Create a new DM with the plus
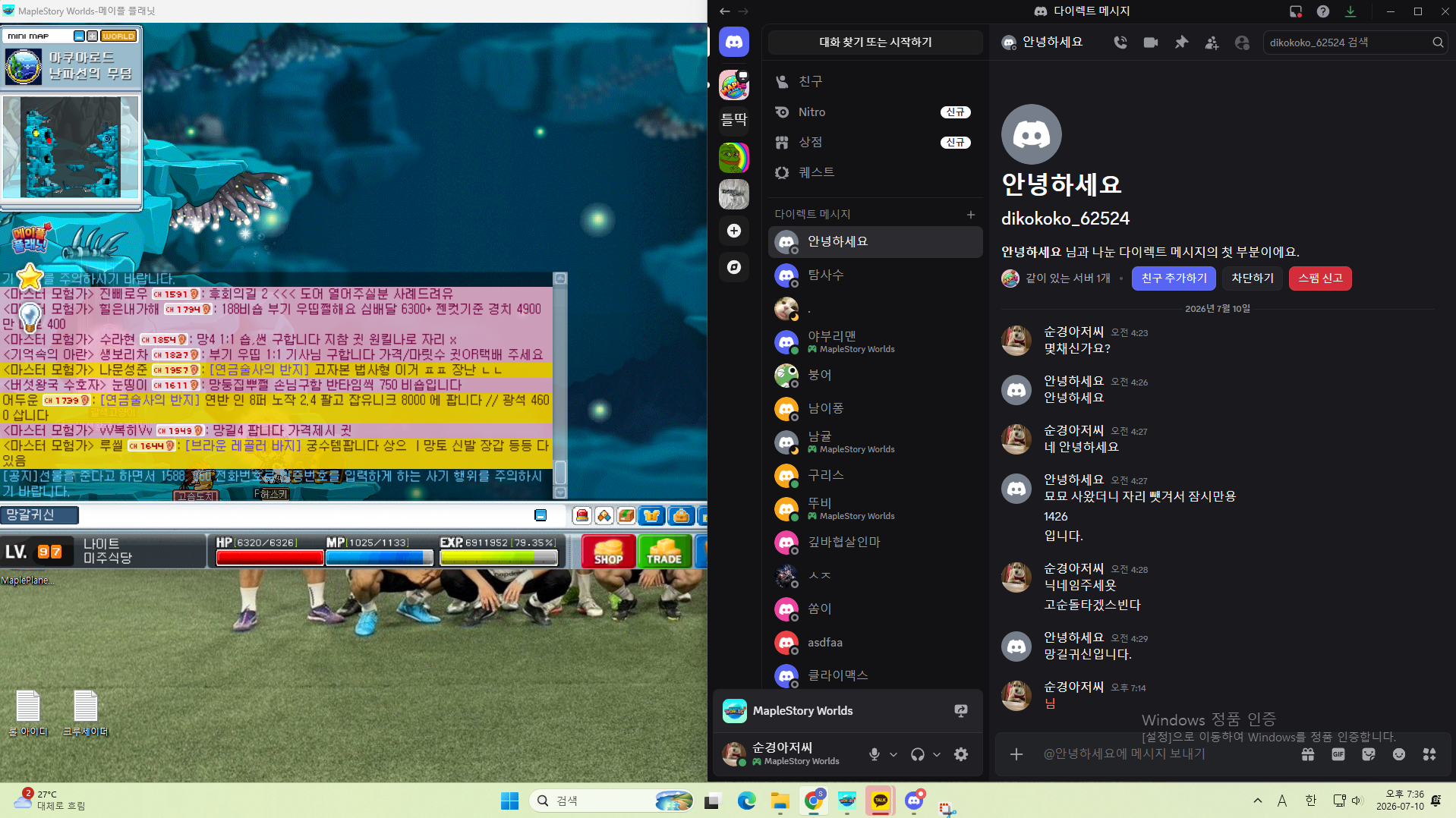 [x=971, y=215]
